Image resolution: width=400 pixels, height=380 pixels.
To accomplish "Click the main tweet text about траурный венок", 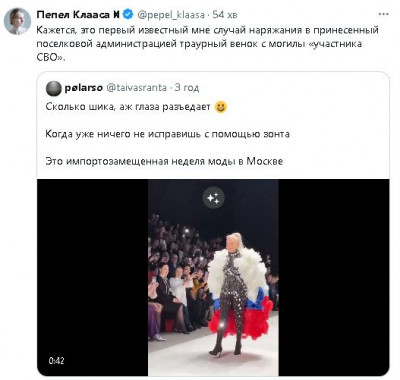I will click(x=207, y=44).
